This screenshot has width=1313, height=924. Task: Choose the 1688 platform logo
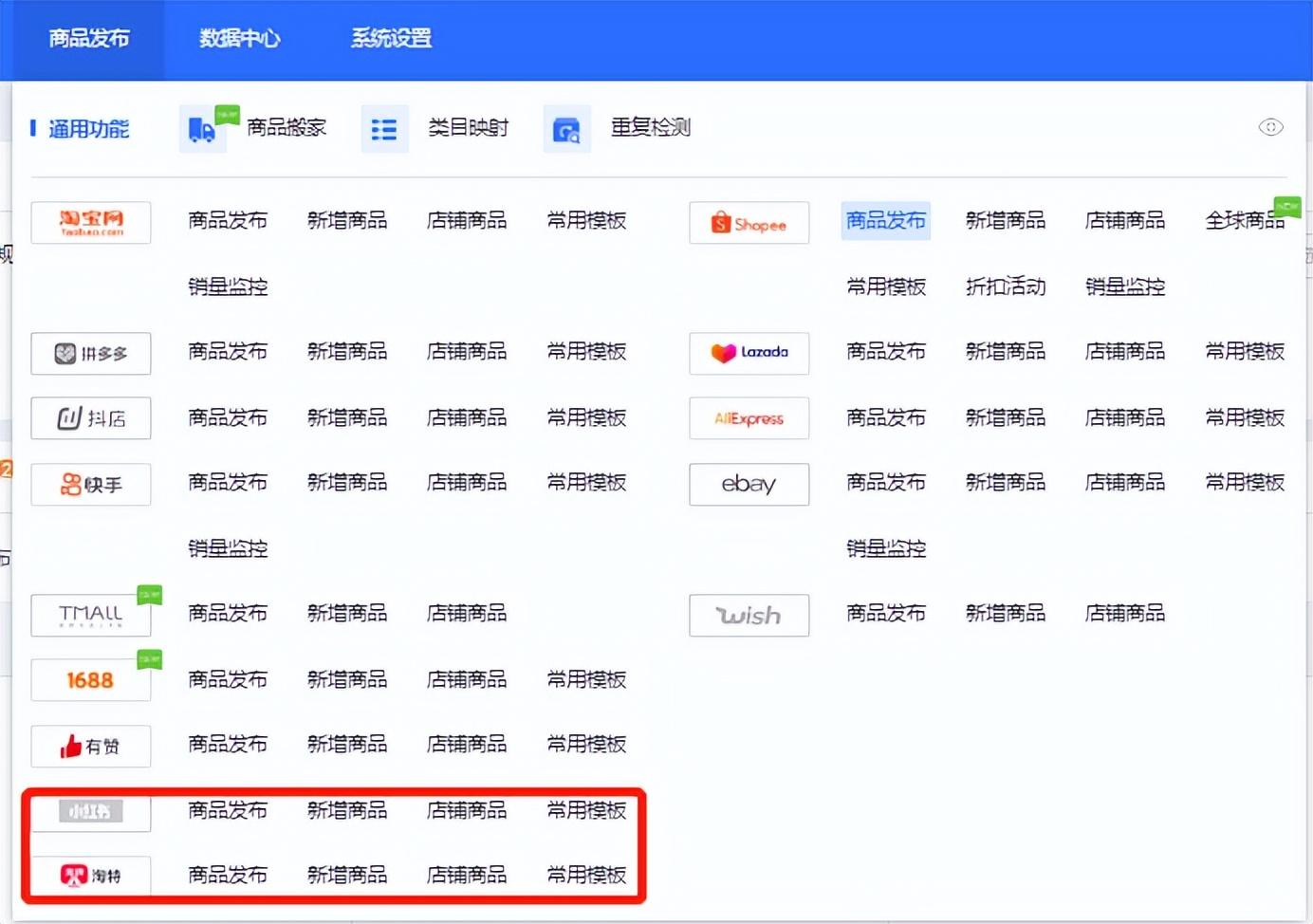click(91, 680)
